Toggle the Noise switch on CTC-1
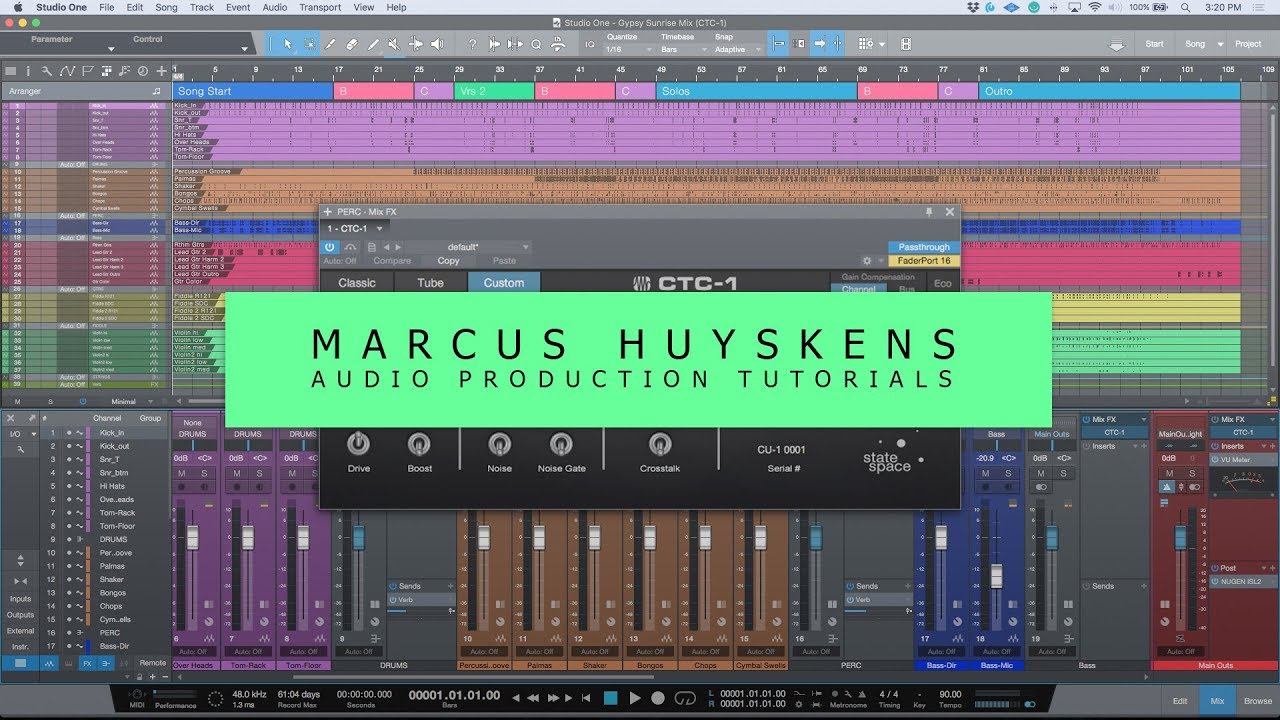The height and width of the screenshot is (720, 1280). tap(499, 444)
